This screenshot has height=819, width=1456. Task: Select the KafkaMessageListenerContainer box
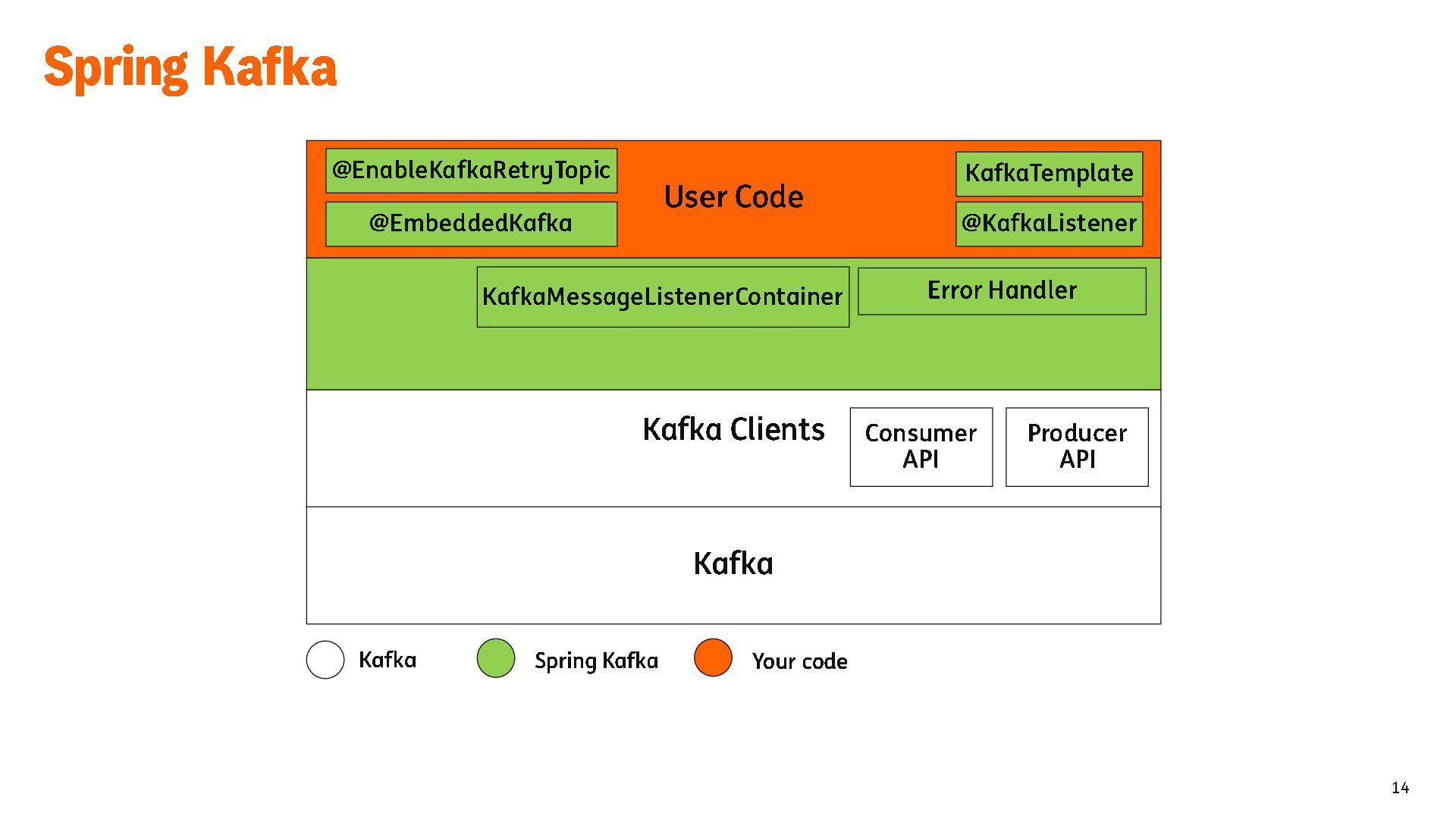663,297
